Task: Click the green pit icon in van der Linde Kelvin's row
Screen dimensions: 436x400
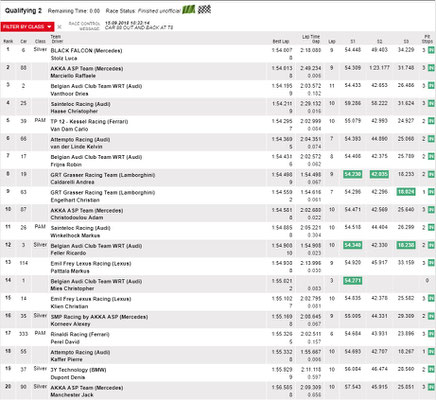Action: 431,139
